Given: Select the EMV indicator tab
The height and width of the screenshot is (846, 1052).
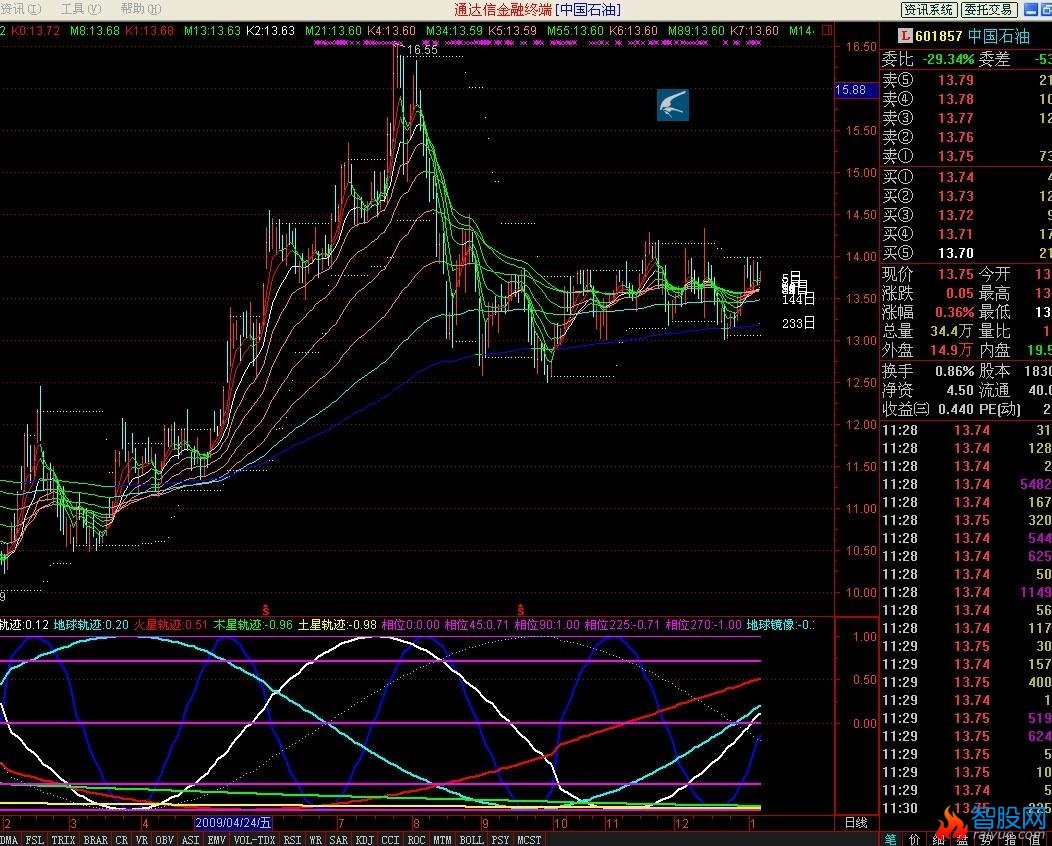Looking at the screenshot, I should click(217, 839).
